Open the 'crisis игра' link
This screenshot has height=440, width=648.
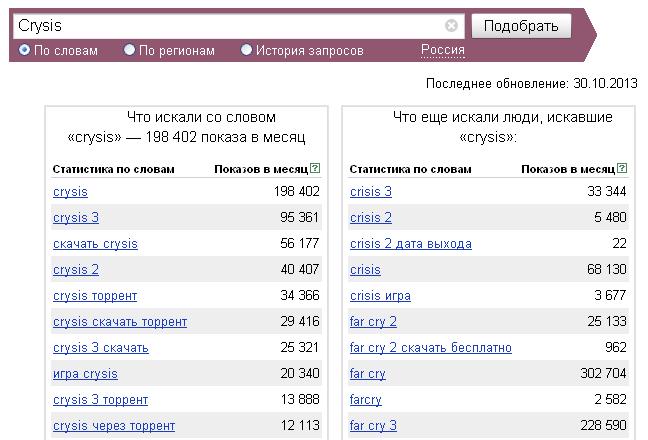pos(380,296)
